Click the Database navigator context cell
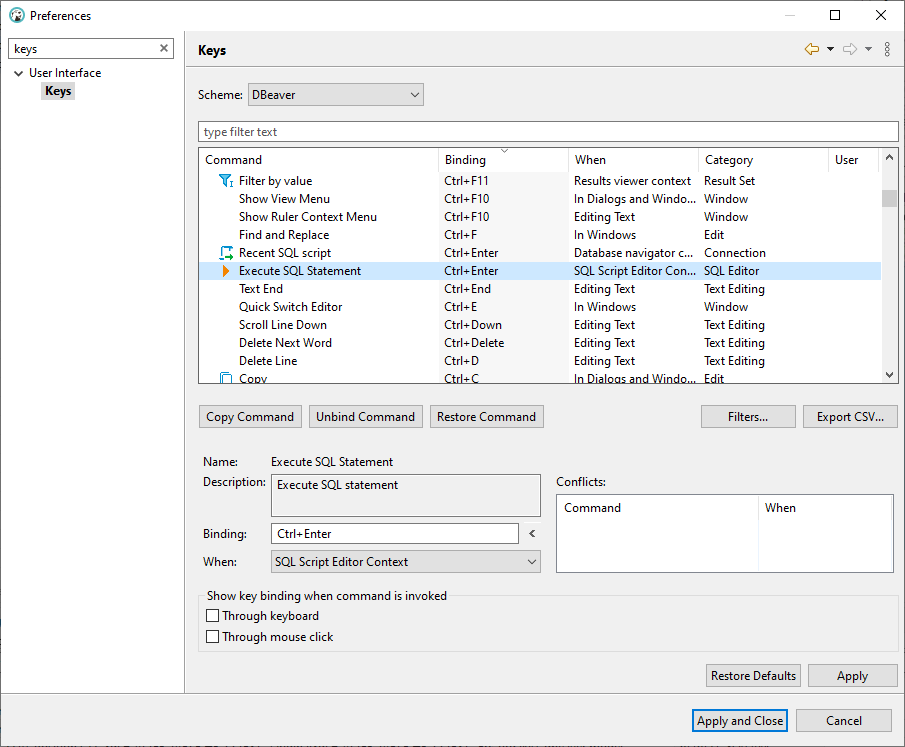 (633, 253)
